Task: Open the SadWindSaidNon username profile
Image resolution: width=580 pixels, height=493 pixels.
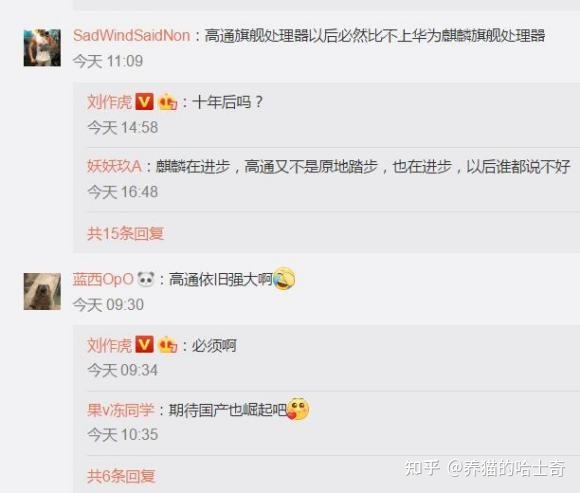Action: [x=131, y=36]
